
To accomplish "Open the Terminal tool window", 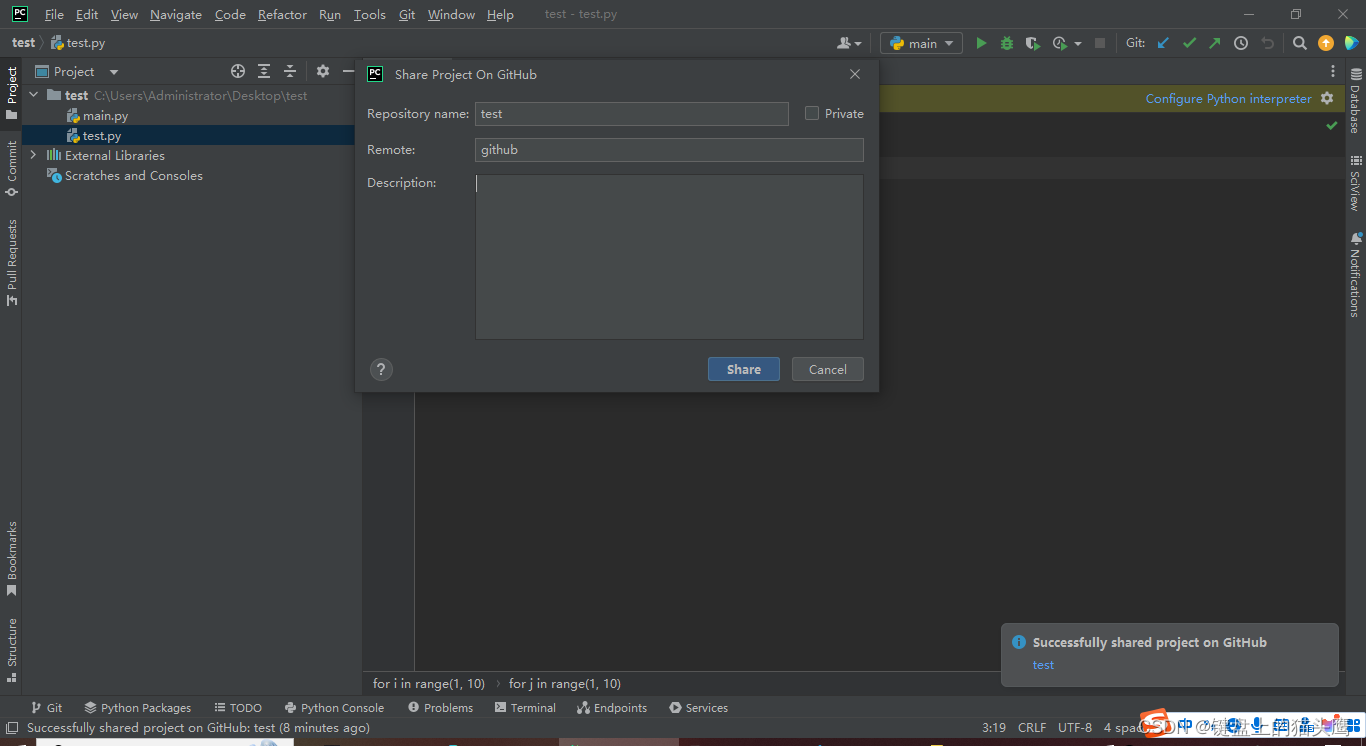I will coord(525,707).
